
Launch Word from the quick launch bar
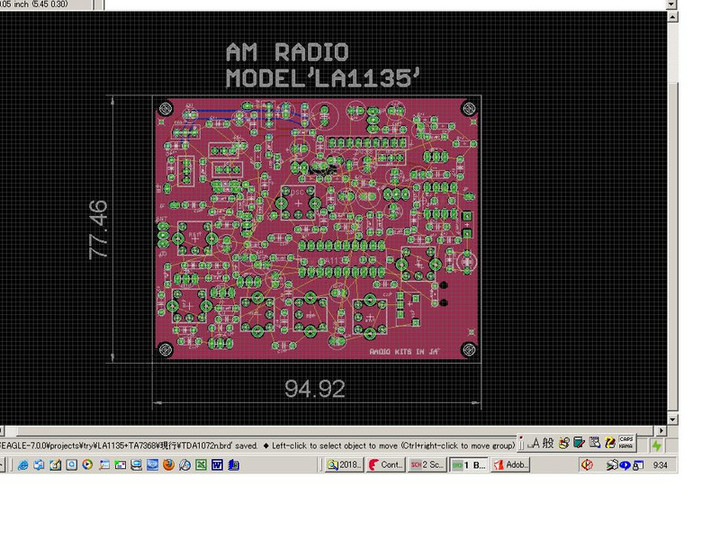[x=217, y=465]
